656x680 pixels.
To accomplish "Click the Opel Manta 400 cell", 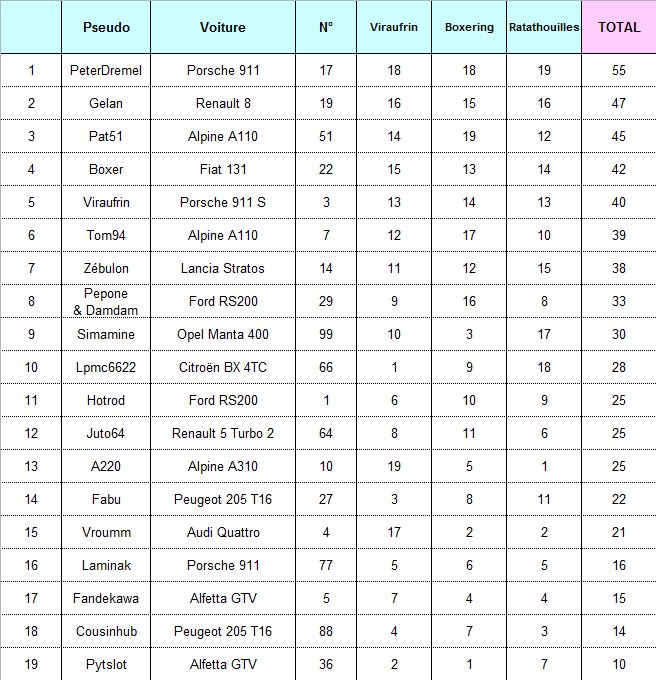I will (x=223, y=335).
